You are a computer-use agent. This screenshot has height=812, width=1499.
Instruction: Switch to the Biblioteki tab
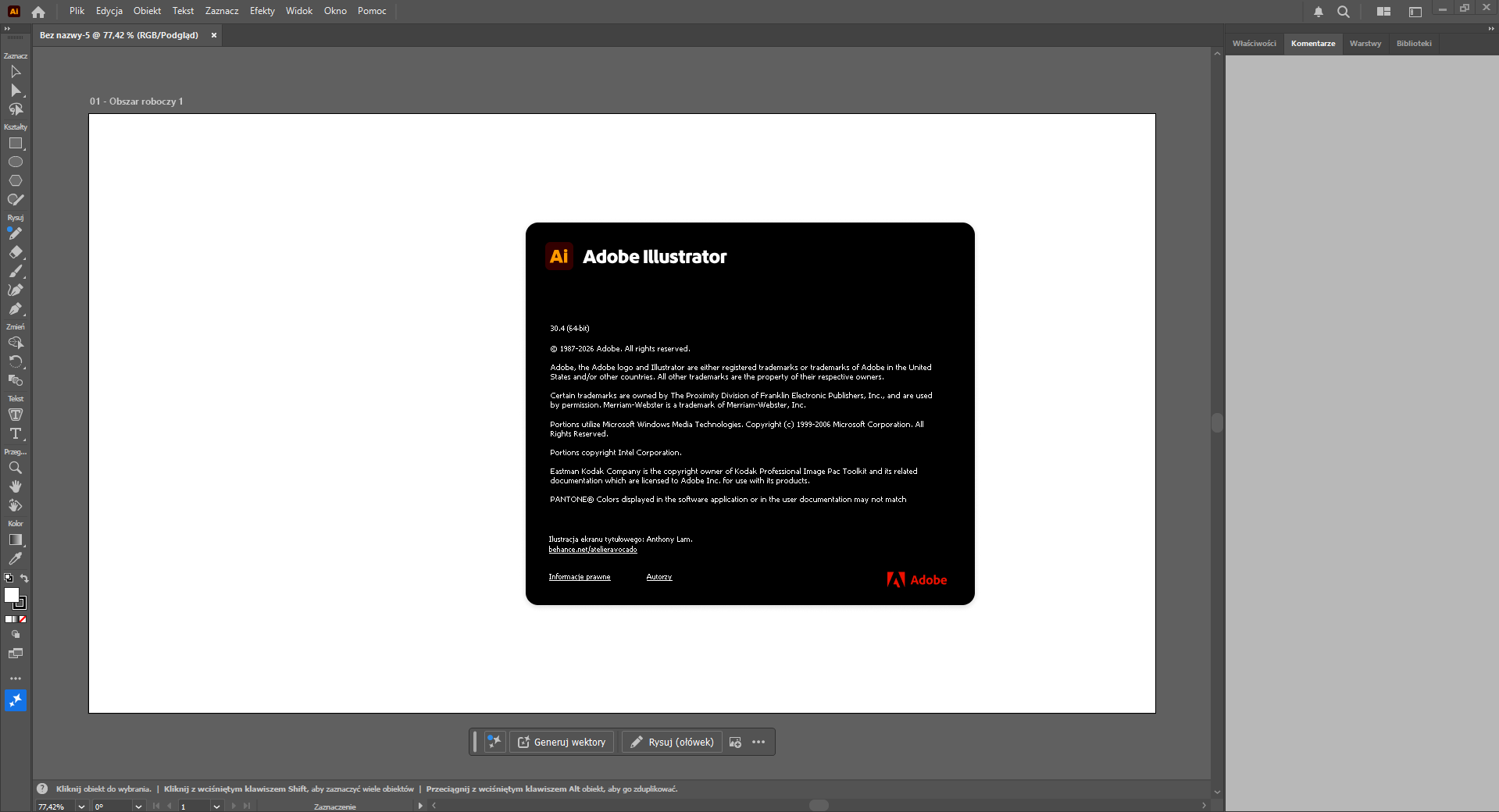coord(1414,44)
